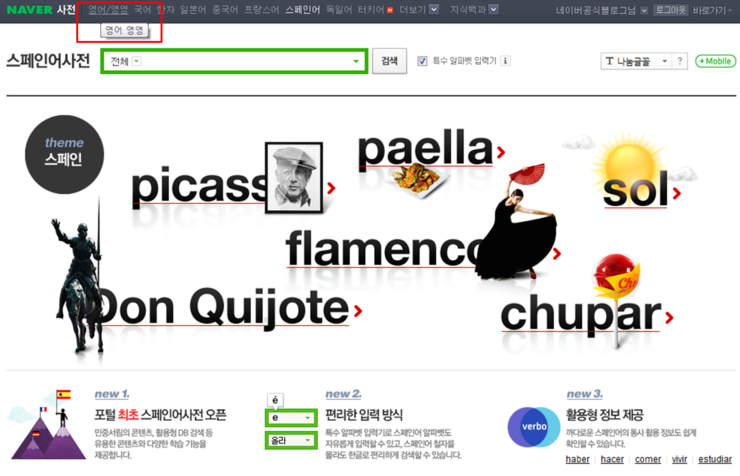740x476 pixels.
Task: Click the theme 스페인 circle badge
Action: [64, 154]
